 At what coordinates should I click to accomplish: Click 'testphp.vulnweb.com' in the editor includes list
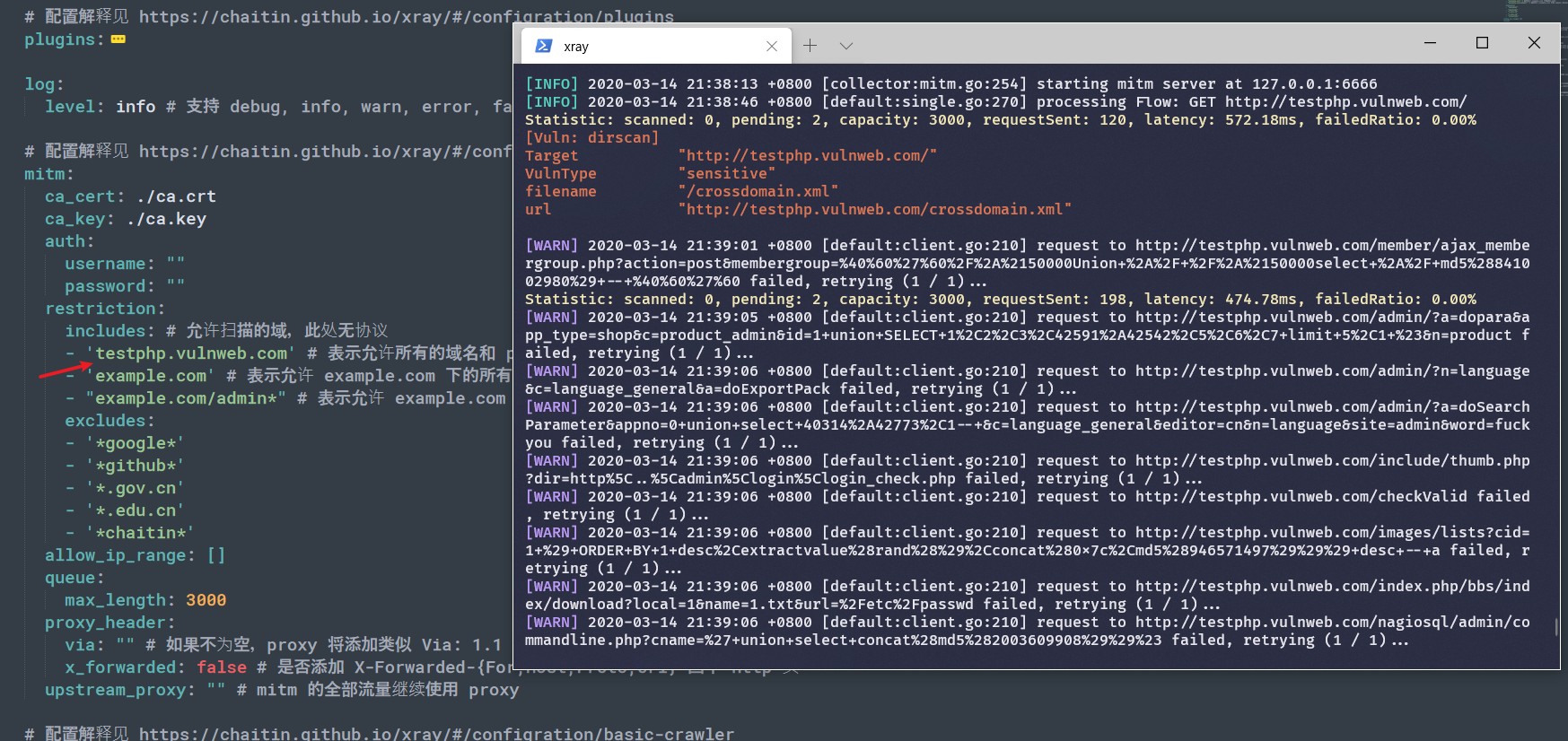click(190, 353)
